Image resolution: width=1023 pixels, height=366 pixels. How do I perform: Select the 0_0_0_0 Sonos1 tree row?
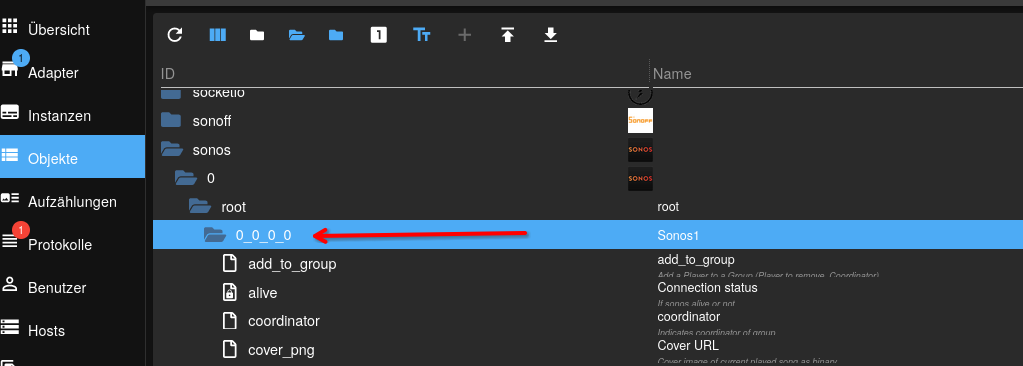click(587, 235)
